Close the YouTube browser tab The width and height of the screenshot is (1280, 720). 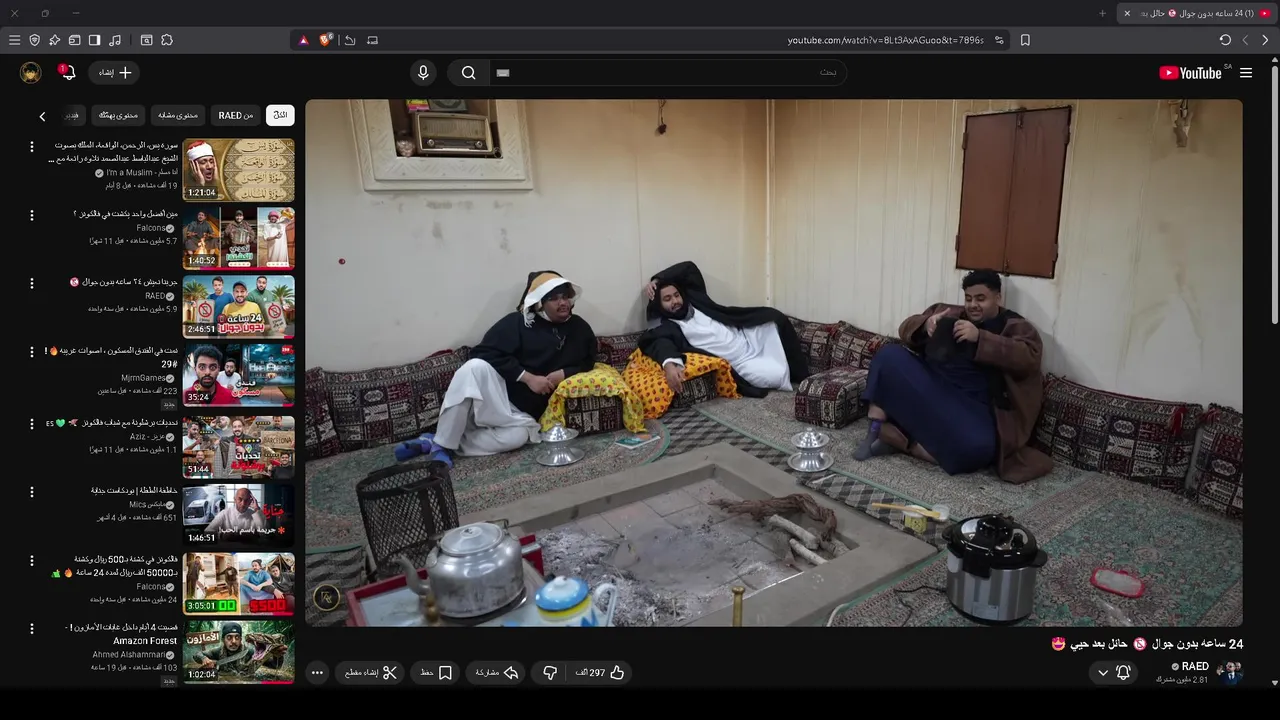(1127, 13)
